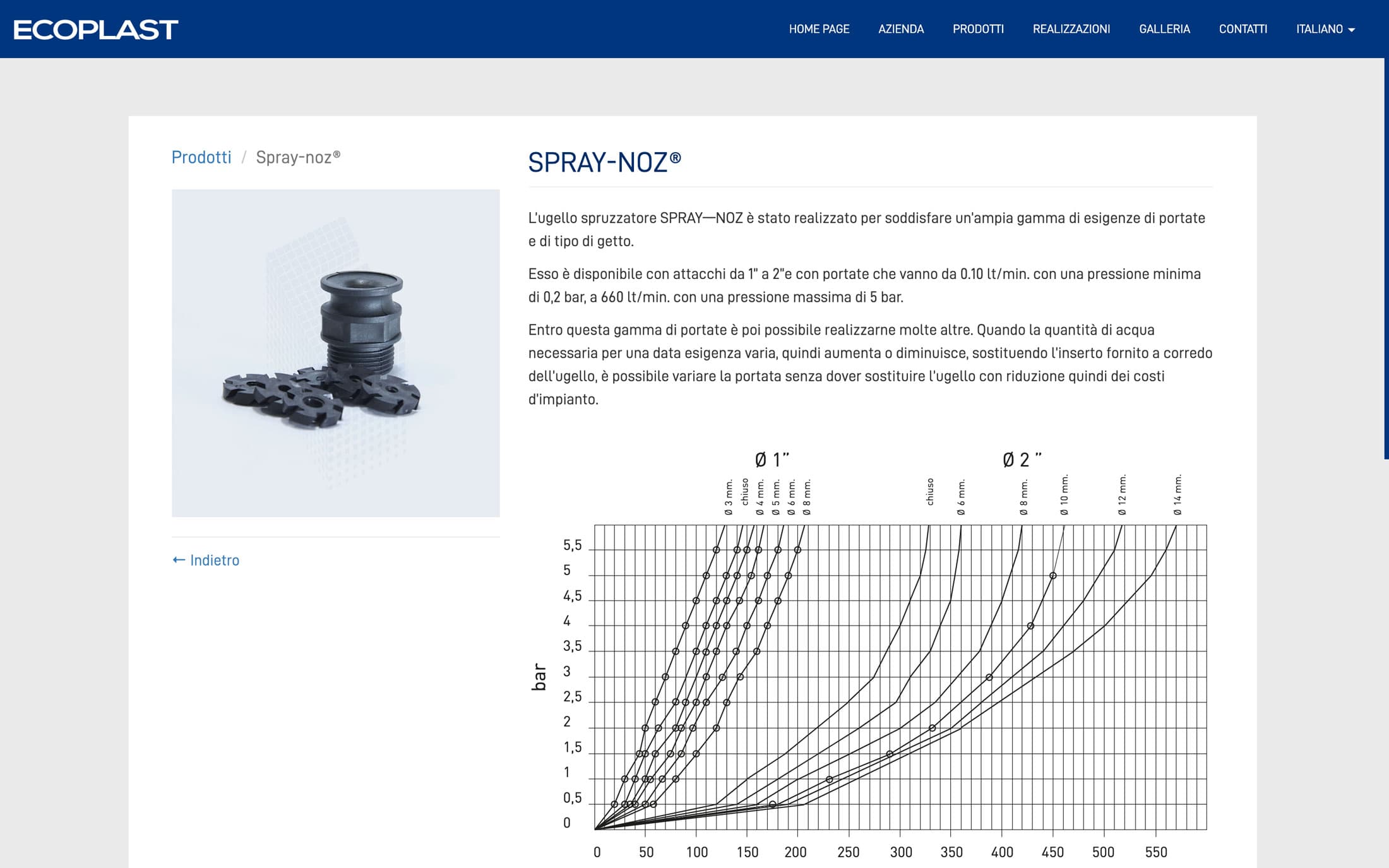Click the '5,5' value on bar axis

573,545
